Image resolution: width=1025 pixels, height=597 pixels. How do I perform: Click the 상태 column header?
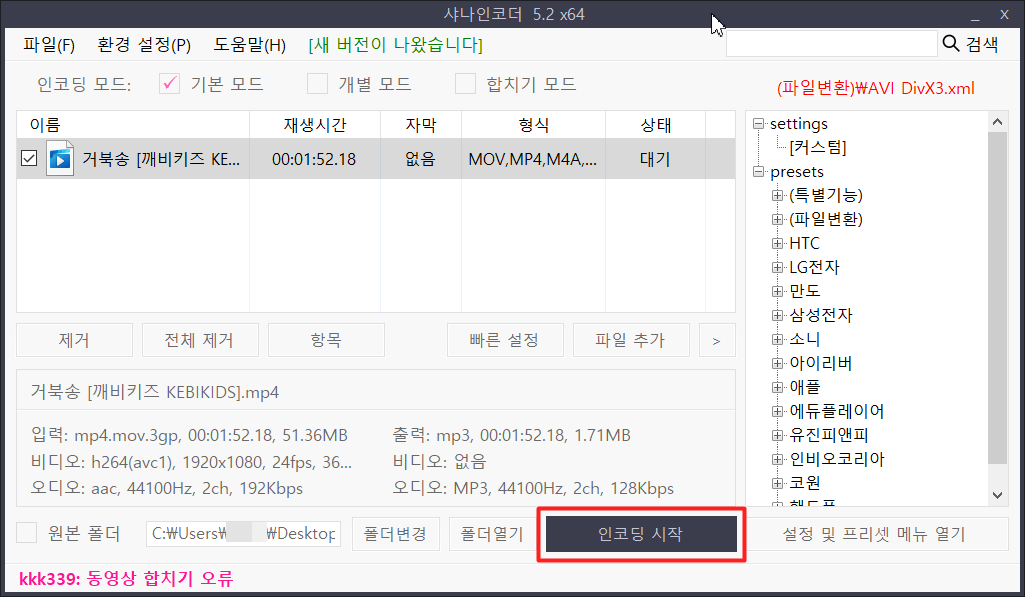[x=655, y=124]
